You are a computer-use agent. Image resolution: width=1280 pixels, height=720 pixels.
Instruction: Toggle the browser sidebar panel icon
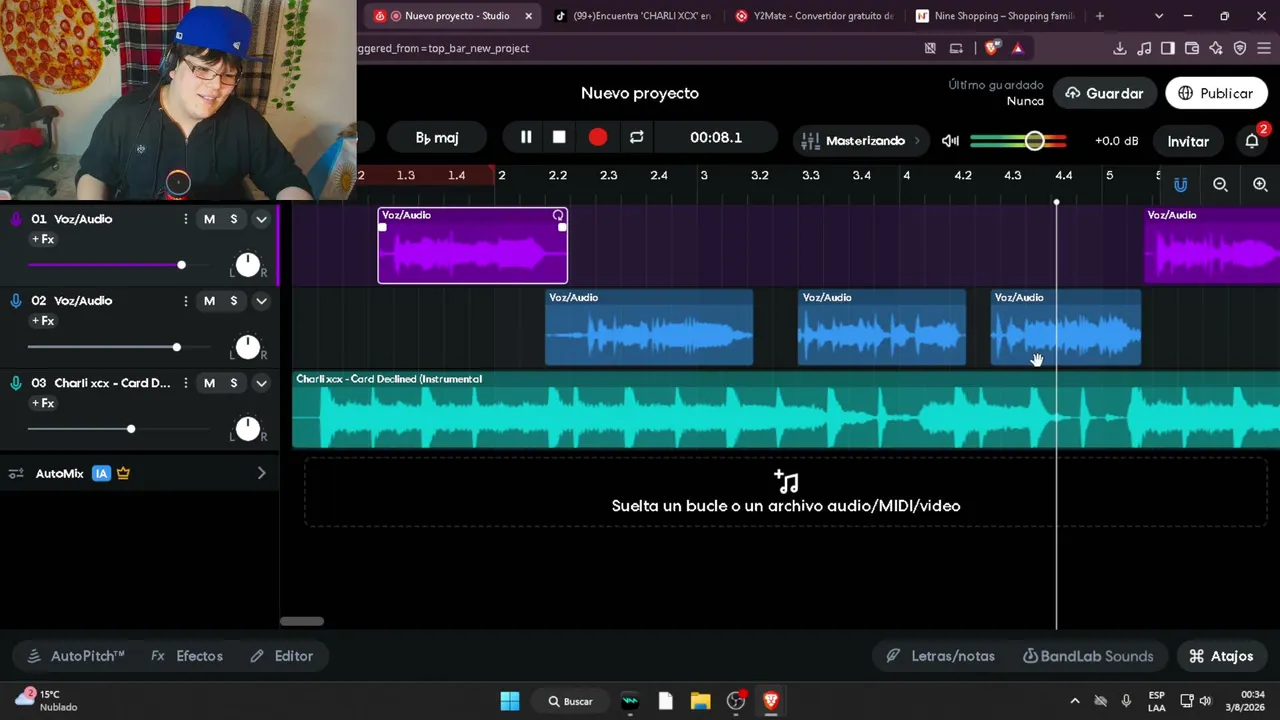click(1168, 48)
